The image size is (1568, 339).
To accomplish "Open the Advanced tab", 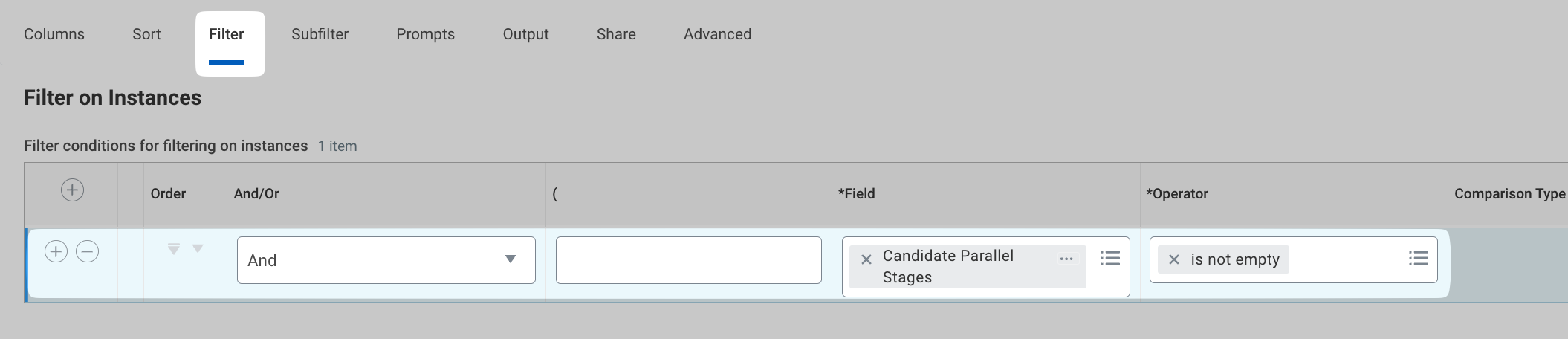I will click(x=717, y=34).
